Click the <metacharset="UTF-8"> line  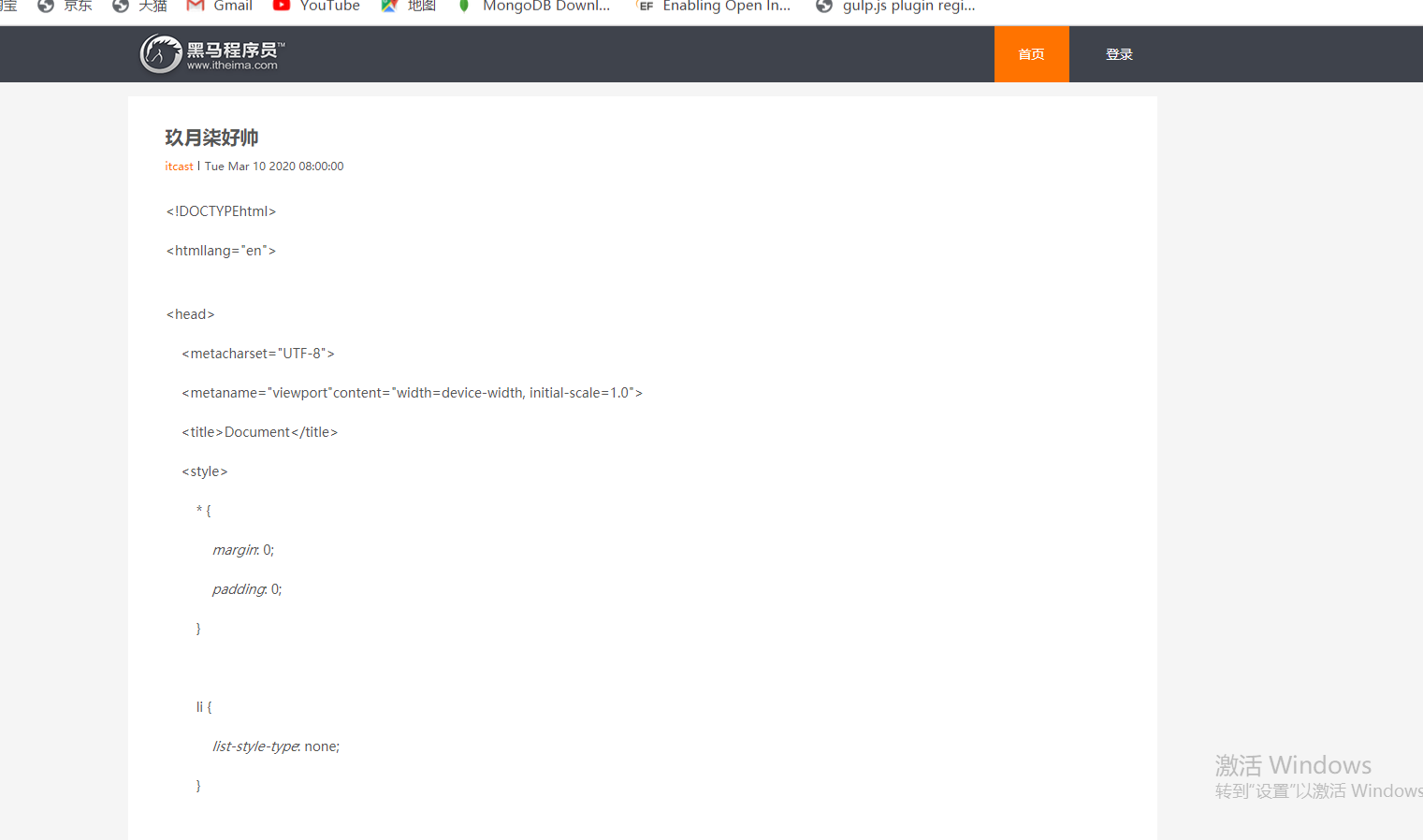pos(258,354)
